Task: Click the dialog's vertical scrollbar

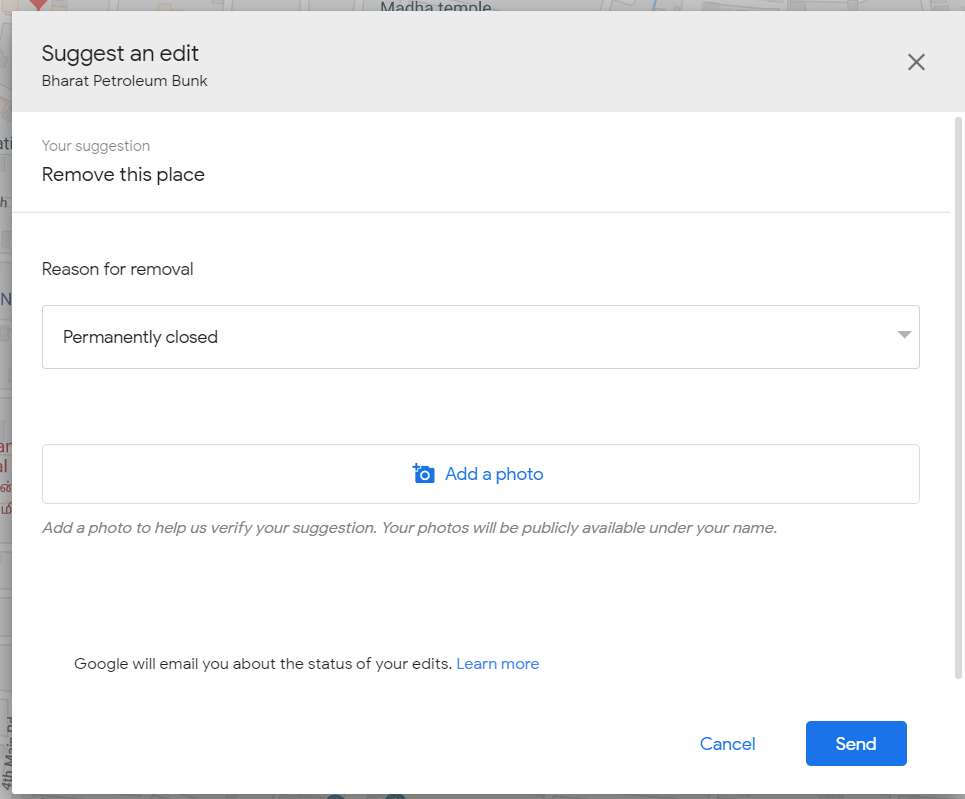Action: click(x=958, y=398)
